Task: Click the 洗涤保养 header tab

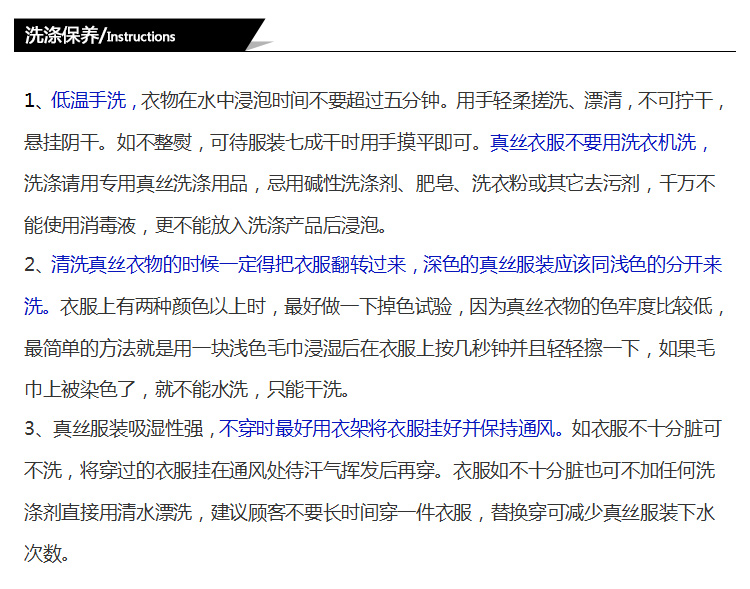Action: (x=63, y=35)
